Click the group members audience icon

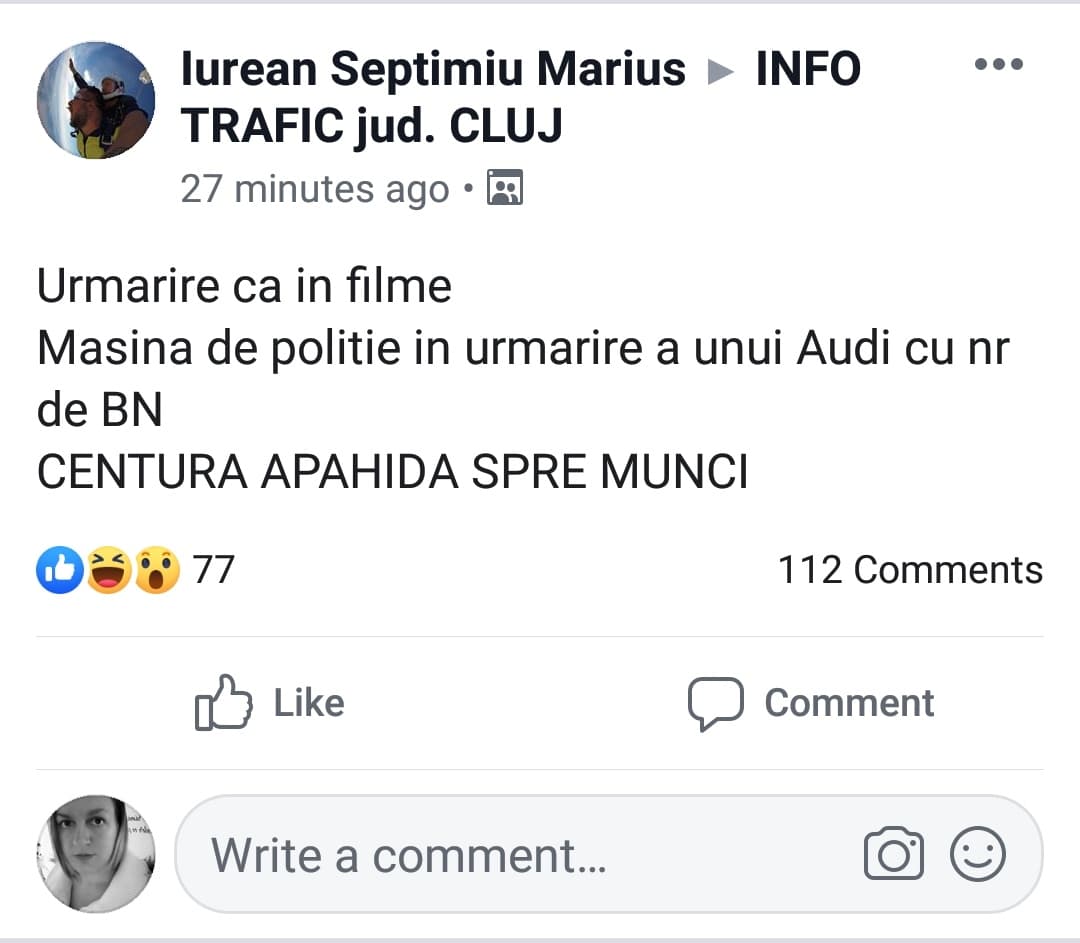[x=505, y=188]
